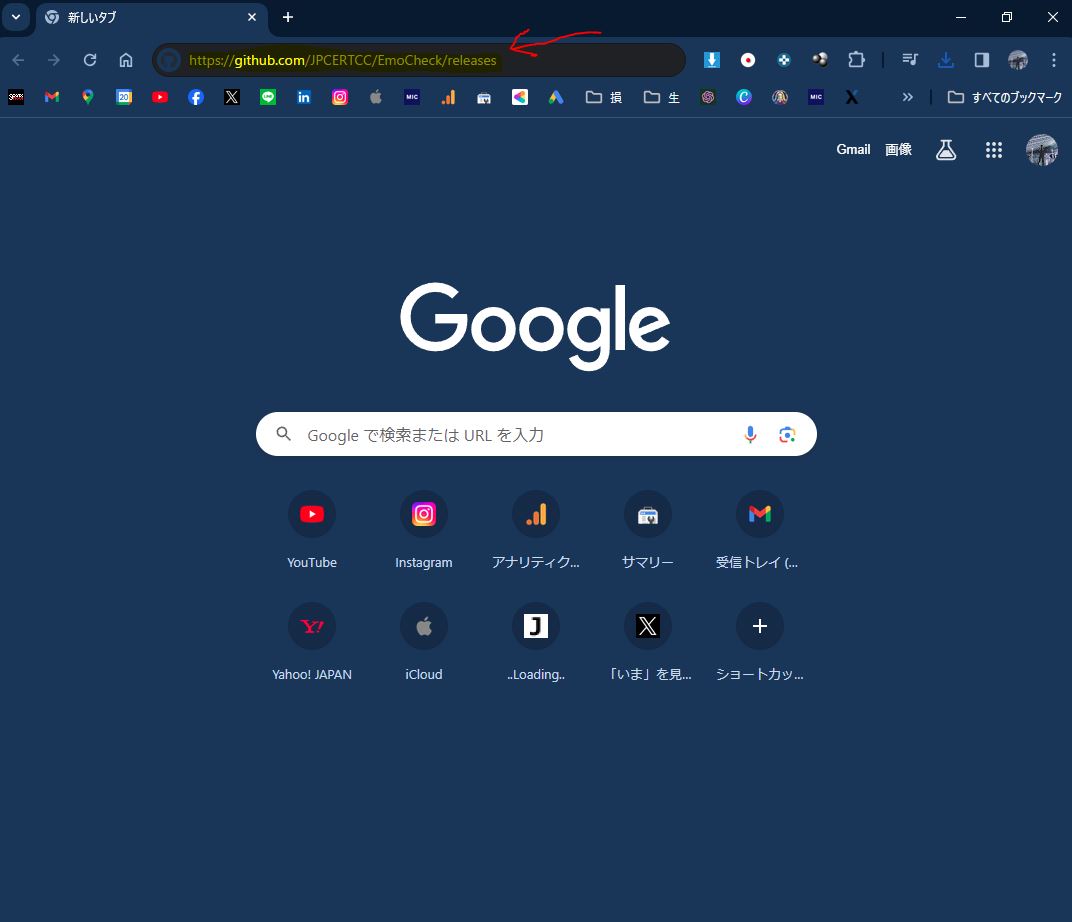The width and height of the screenshot is (1072, 922).
Task: Click the Search Labs flask icon
Action: (x=946, y=150)
